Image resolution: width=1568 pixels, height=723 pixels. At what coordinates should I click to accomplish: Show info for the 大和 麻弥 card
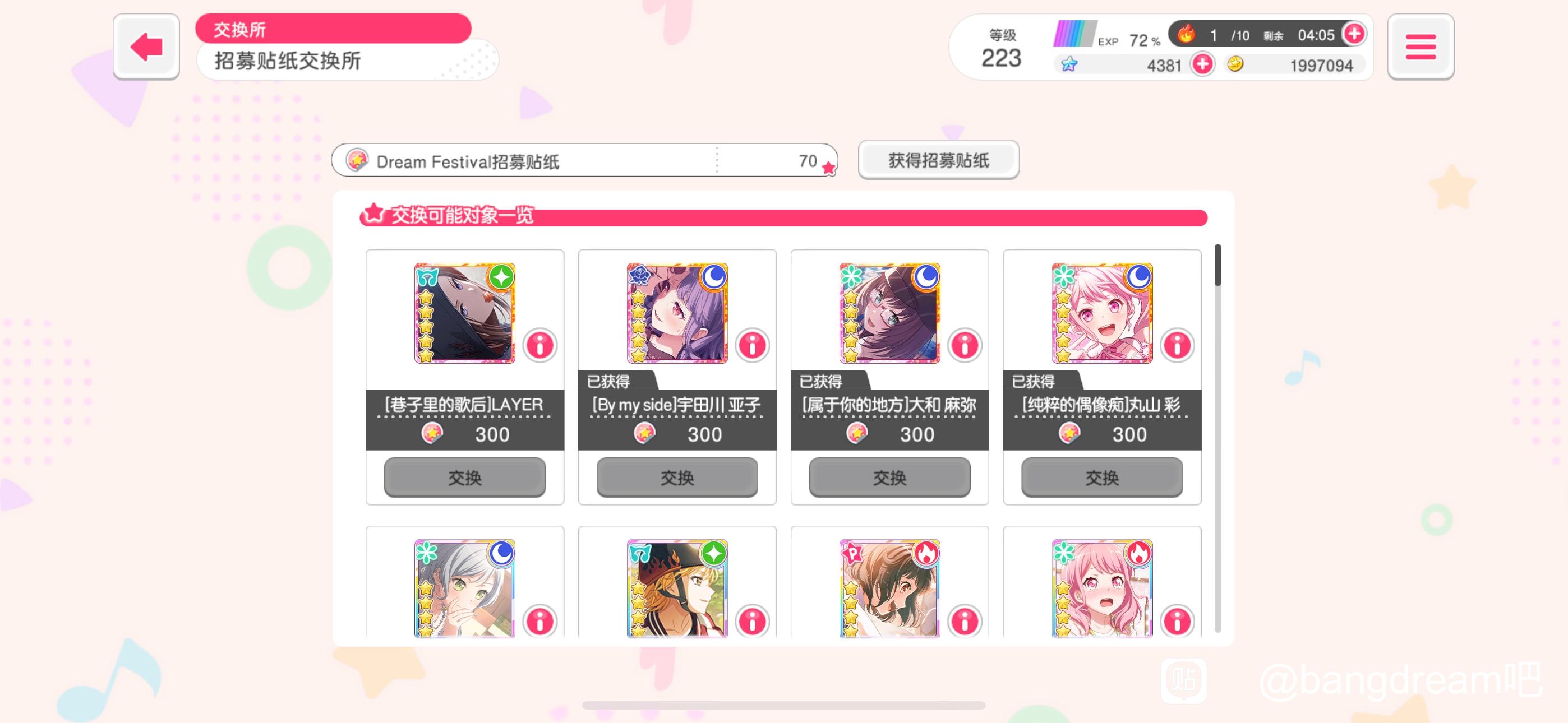965,345
